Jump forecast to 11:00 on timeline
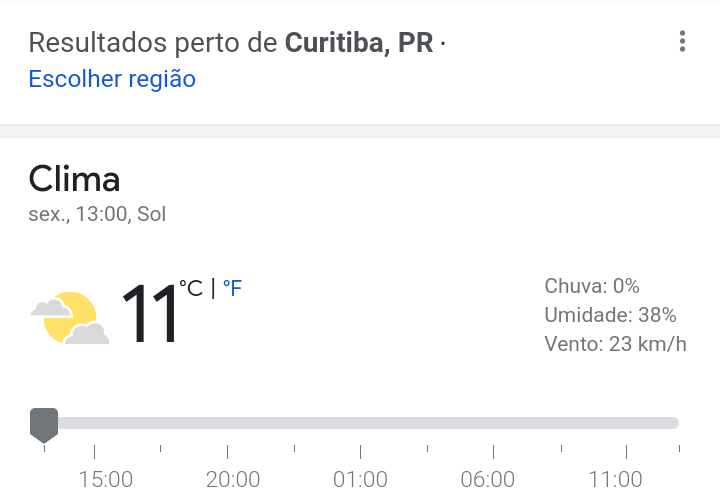Screen dimensions: 720x504 click(615, 479)
